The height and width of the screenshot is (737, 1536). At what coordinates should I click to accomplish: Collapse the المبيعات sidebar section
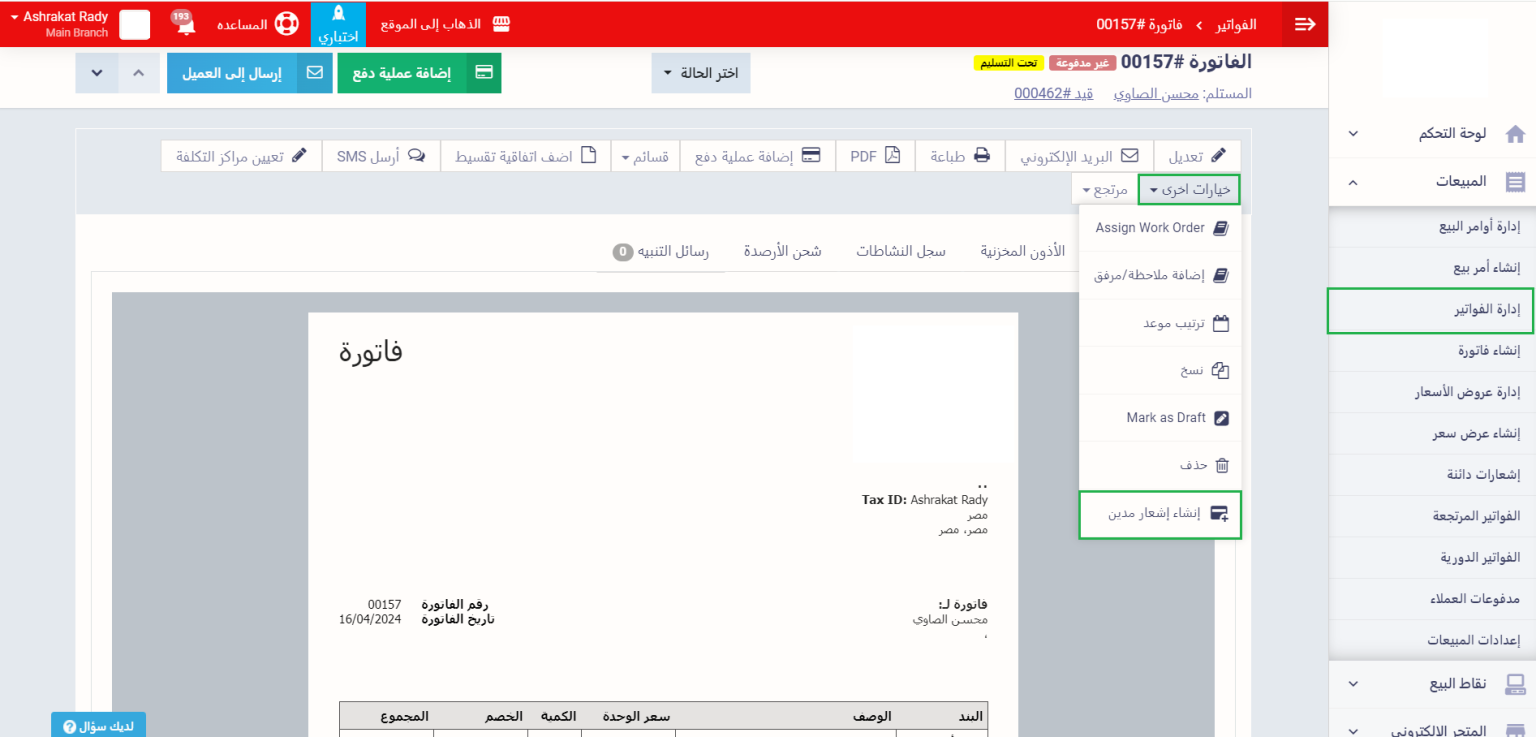tap(1353, 182)
